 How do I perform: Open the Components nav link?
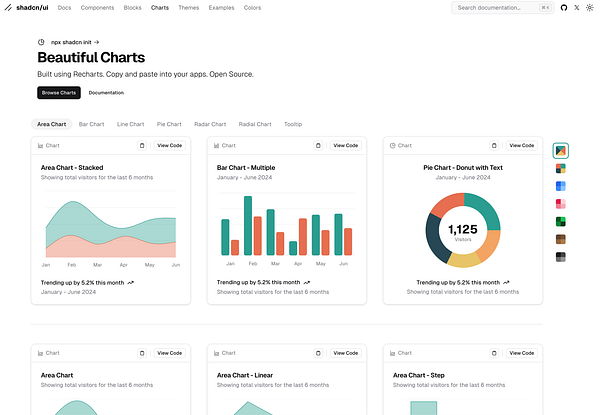[x=97, y=8]
